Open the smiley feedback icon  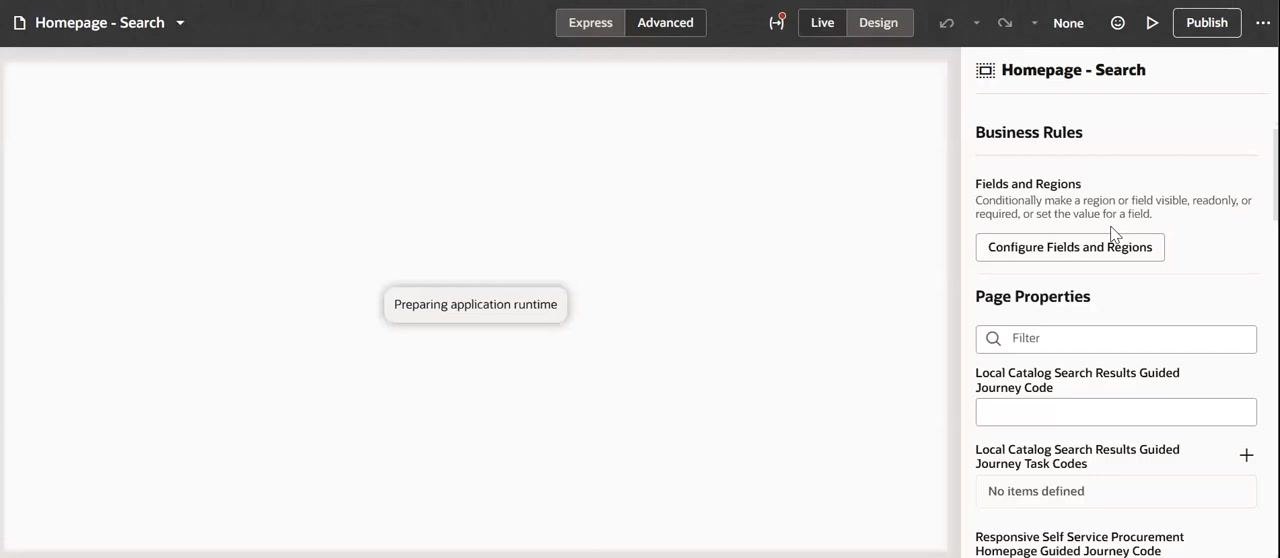[x=1118, y=23]
